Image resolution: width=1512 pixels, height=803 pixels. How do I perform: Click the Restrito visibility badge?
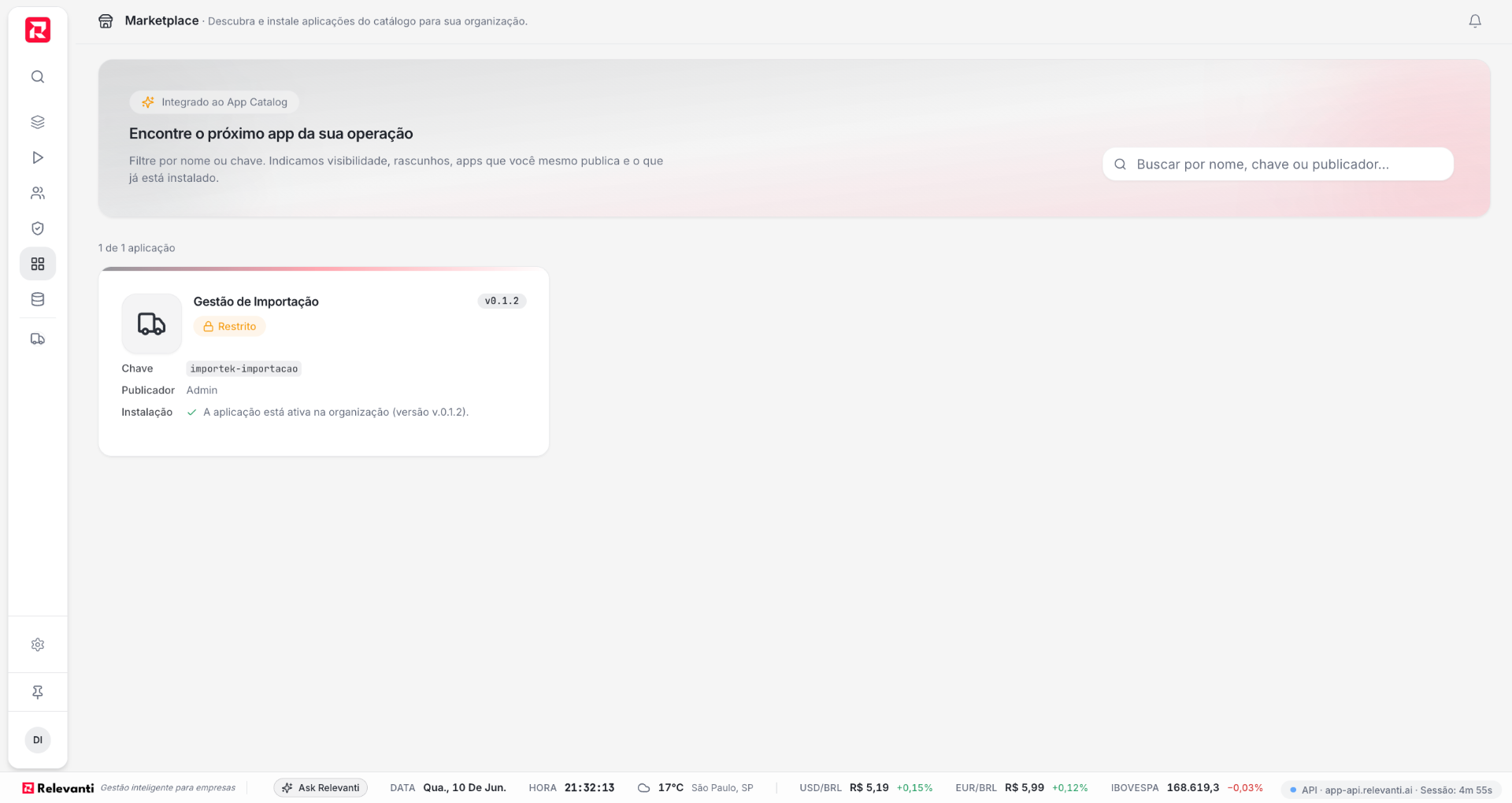[x=229, y=327]
